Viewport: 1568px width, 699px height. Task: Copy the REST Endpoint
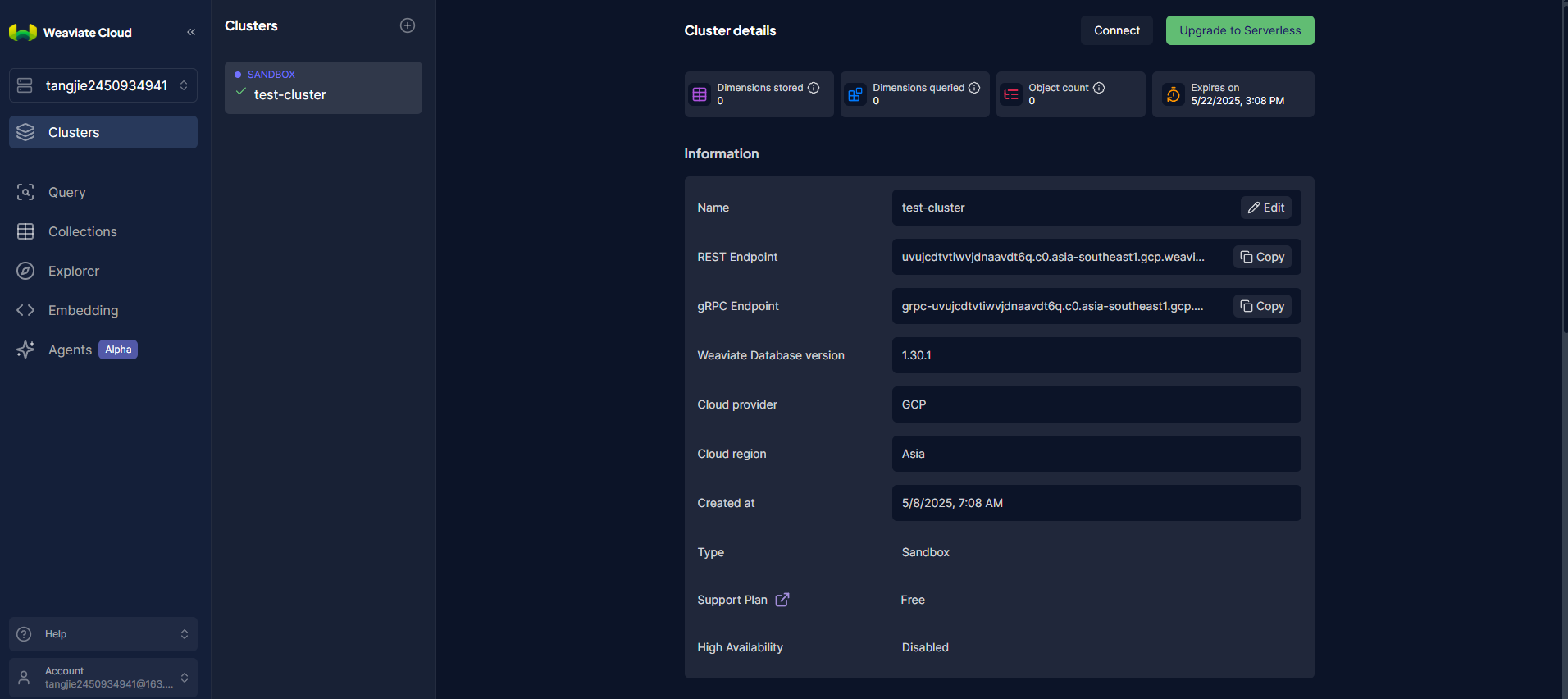(1263, 257)
